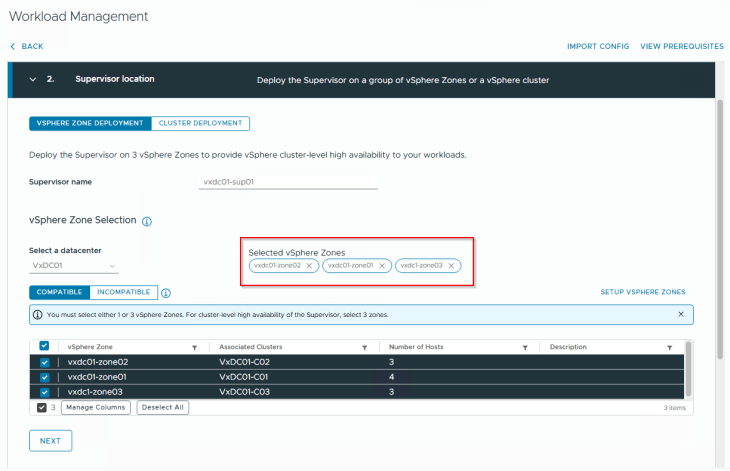Filter the vSphere Zone column
Screen dimensions: 730x471
pos(194,347)
